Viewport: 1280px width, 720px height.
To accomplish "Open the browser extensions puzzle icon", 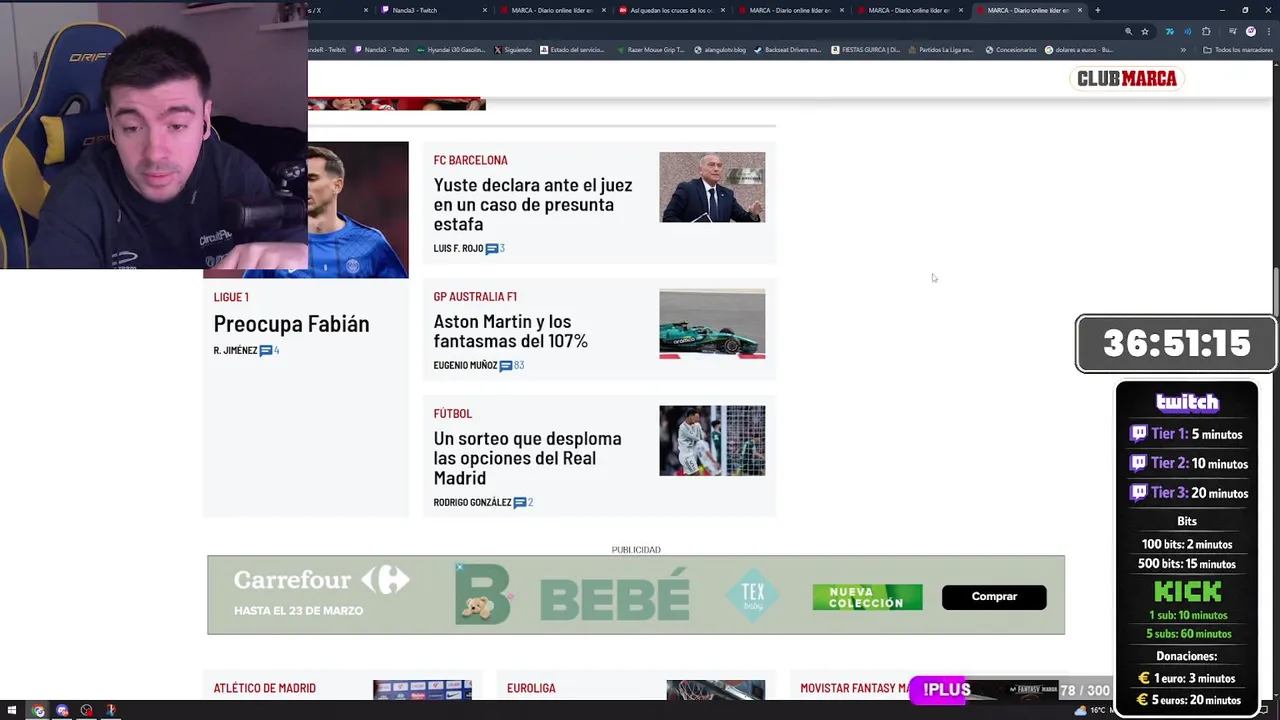I will (1206, 31).
